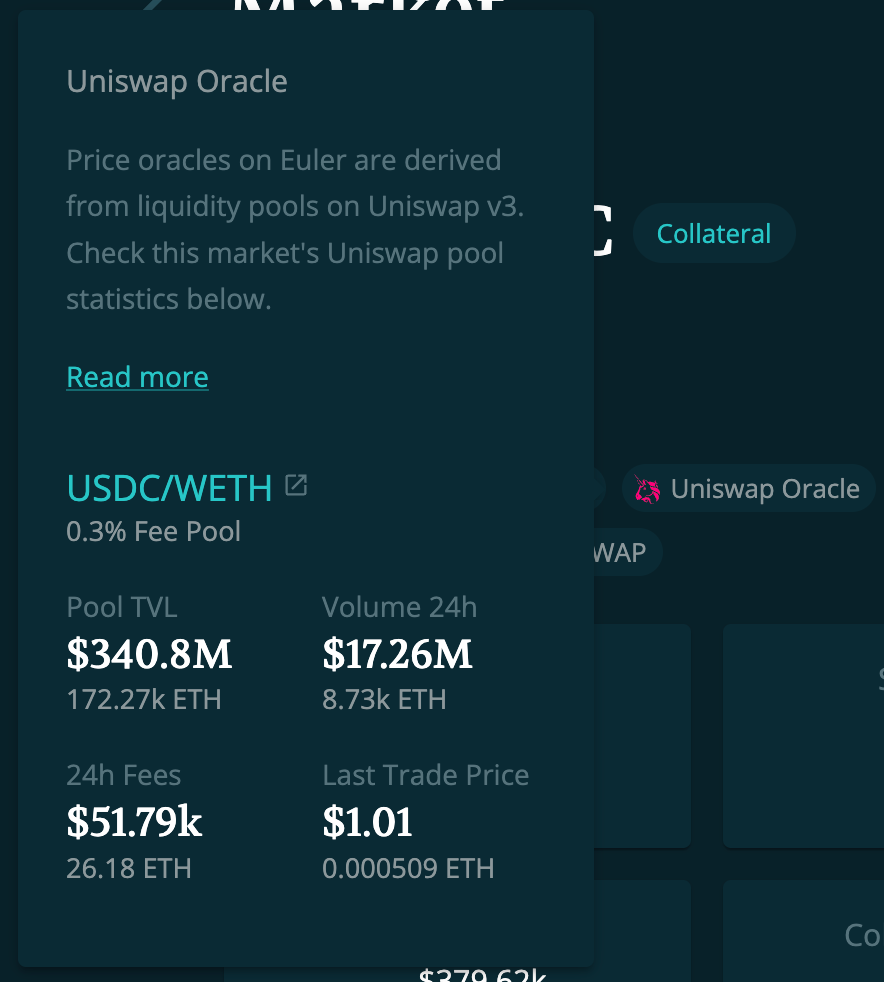
Task: Click the Last Trade Price label
Action: (425, 775)
